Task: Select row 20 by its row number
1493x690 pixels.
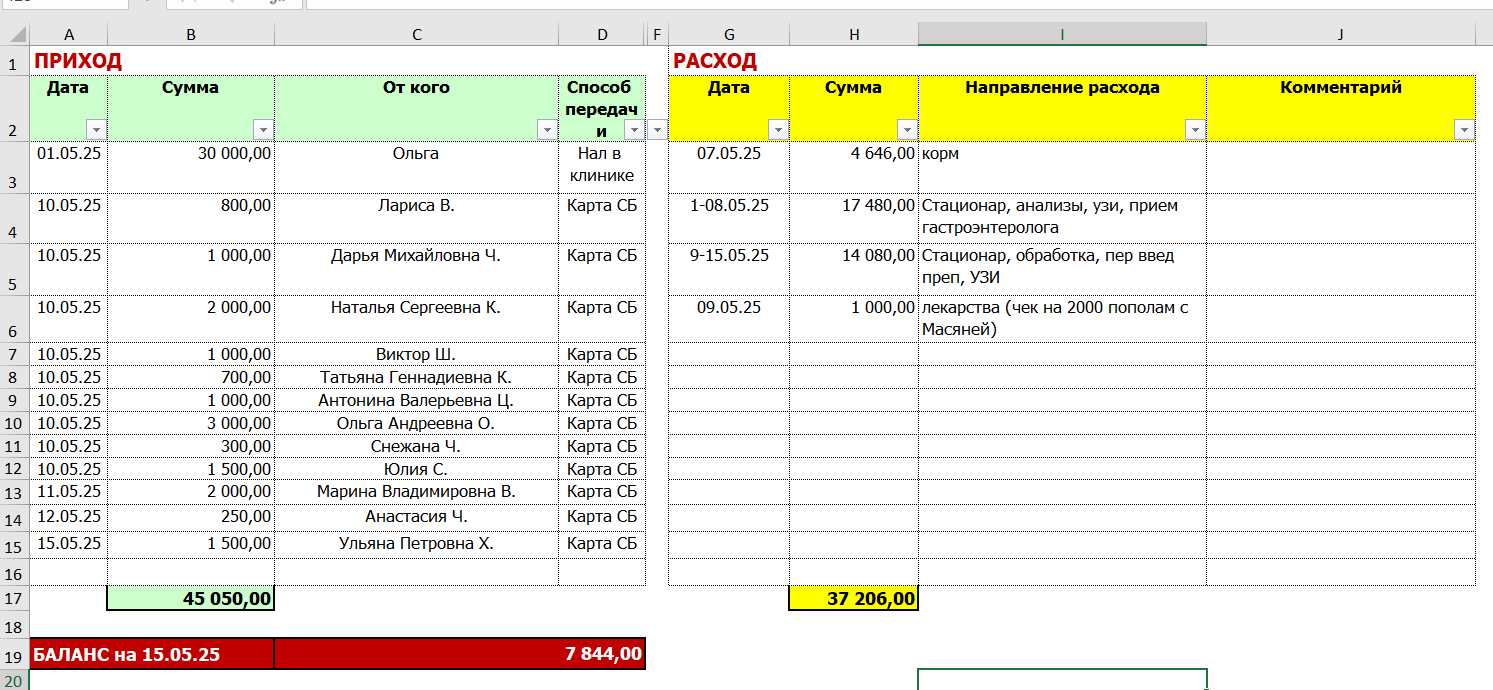Action: tap(15, 680)
